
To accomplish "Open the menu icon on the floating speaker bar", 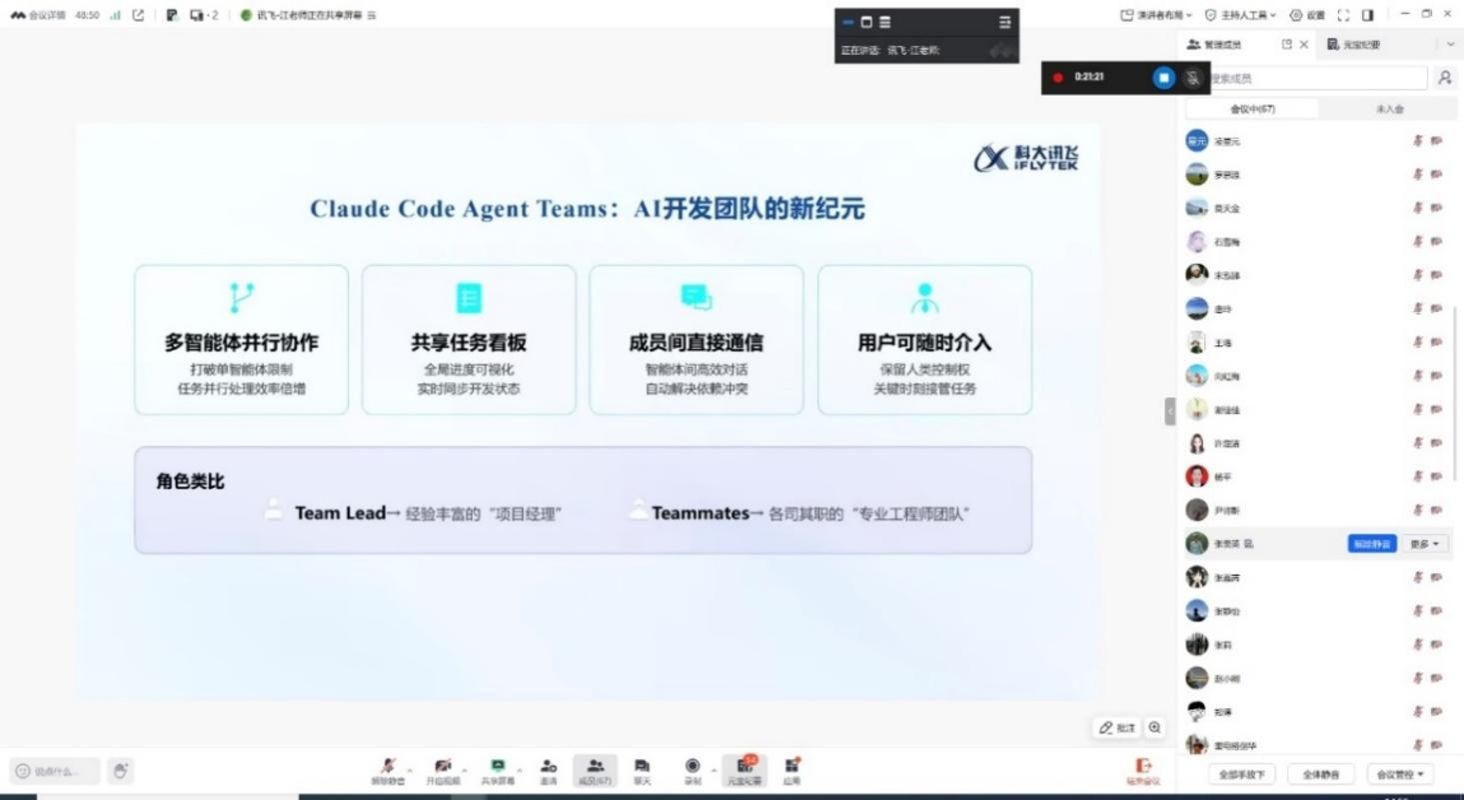I will (x=1005, y=22).
